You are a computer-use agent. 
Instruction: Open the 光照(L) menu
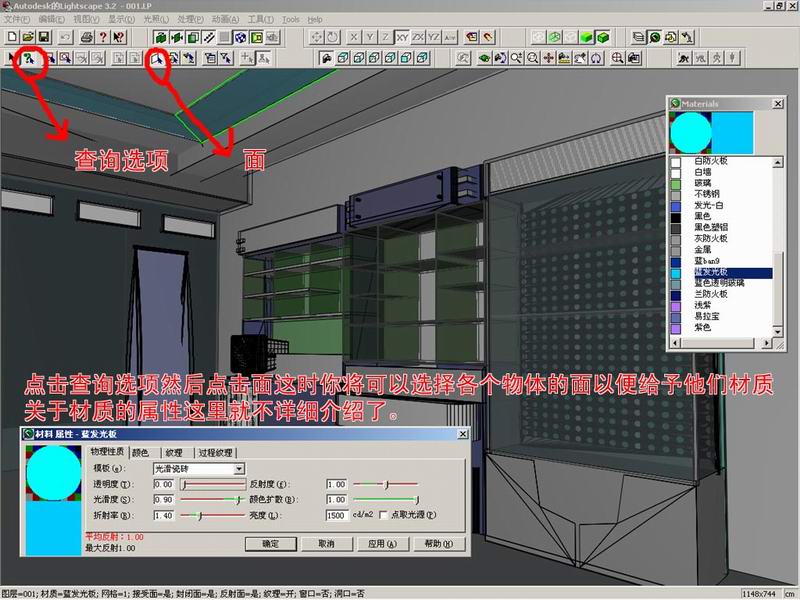[156, 19]
